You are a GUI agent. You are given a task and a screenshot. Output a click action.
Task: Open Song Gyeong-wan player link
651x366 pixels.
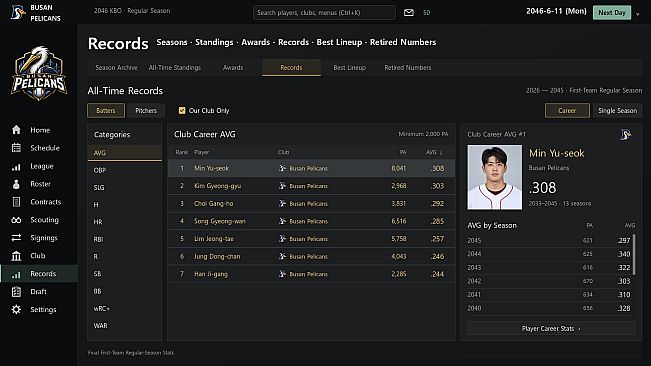tap(220, 221)
